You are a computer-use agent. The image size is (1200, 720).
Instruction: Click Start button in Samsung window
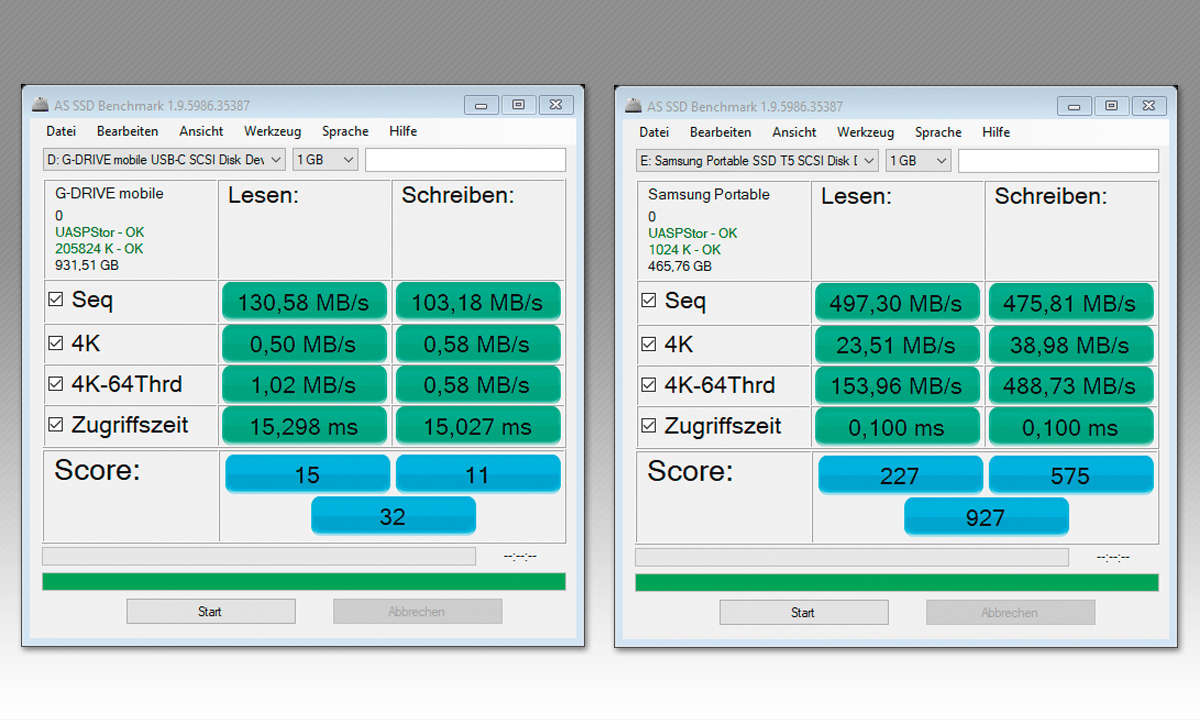[803, 612]
